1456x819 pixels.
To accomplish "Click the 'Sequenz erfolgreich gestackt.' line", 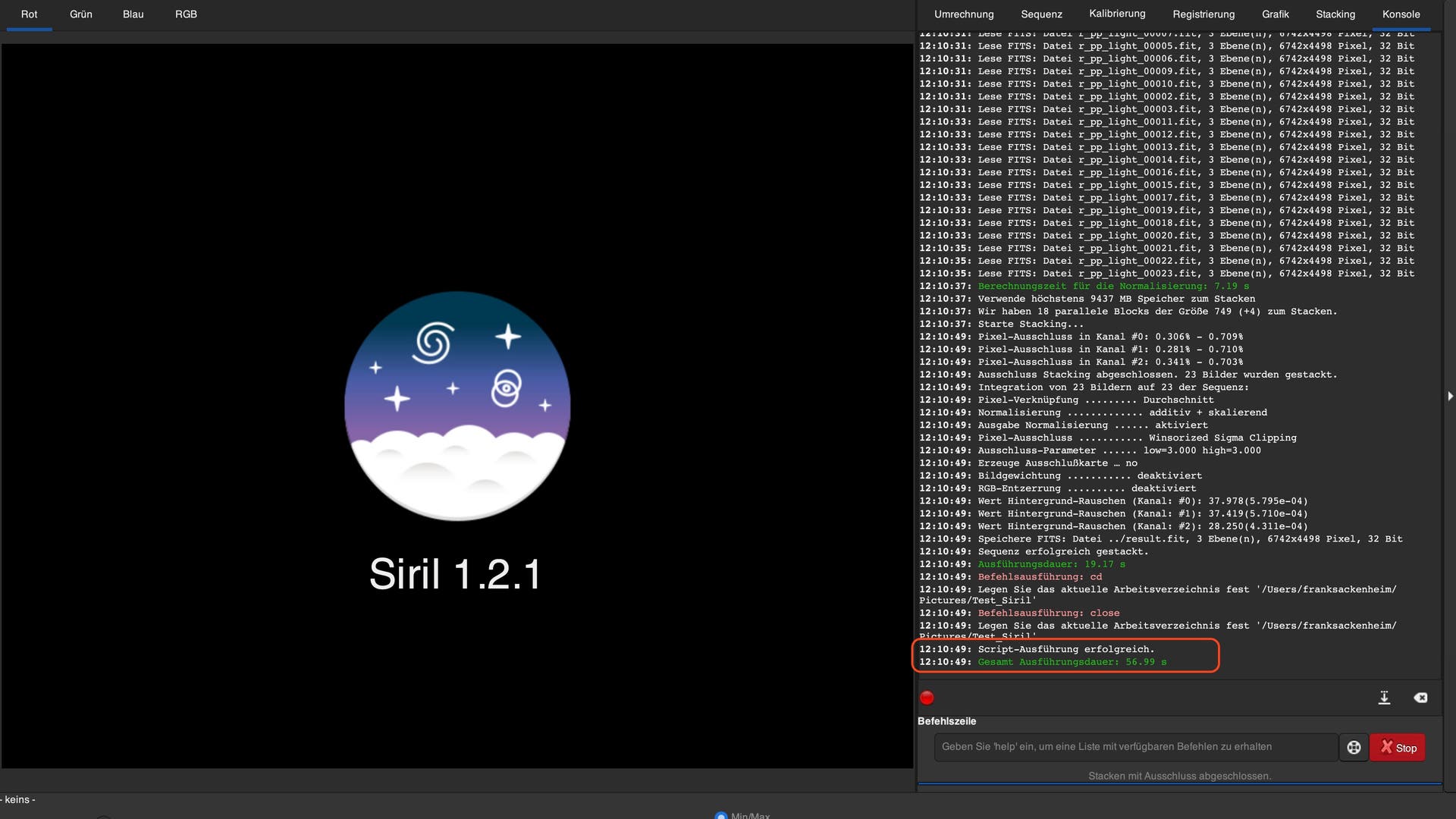I will 1034,551.
